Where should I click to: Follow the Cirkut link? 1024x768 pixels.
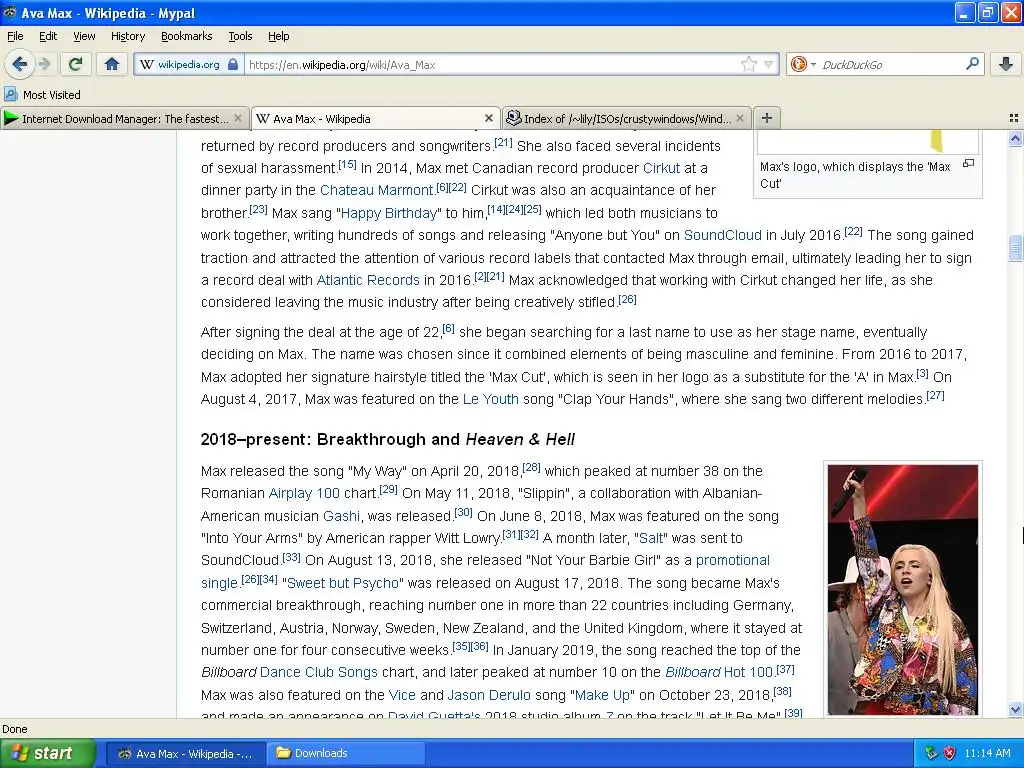click(x=661, y=168)
